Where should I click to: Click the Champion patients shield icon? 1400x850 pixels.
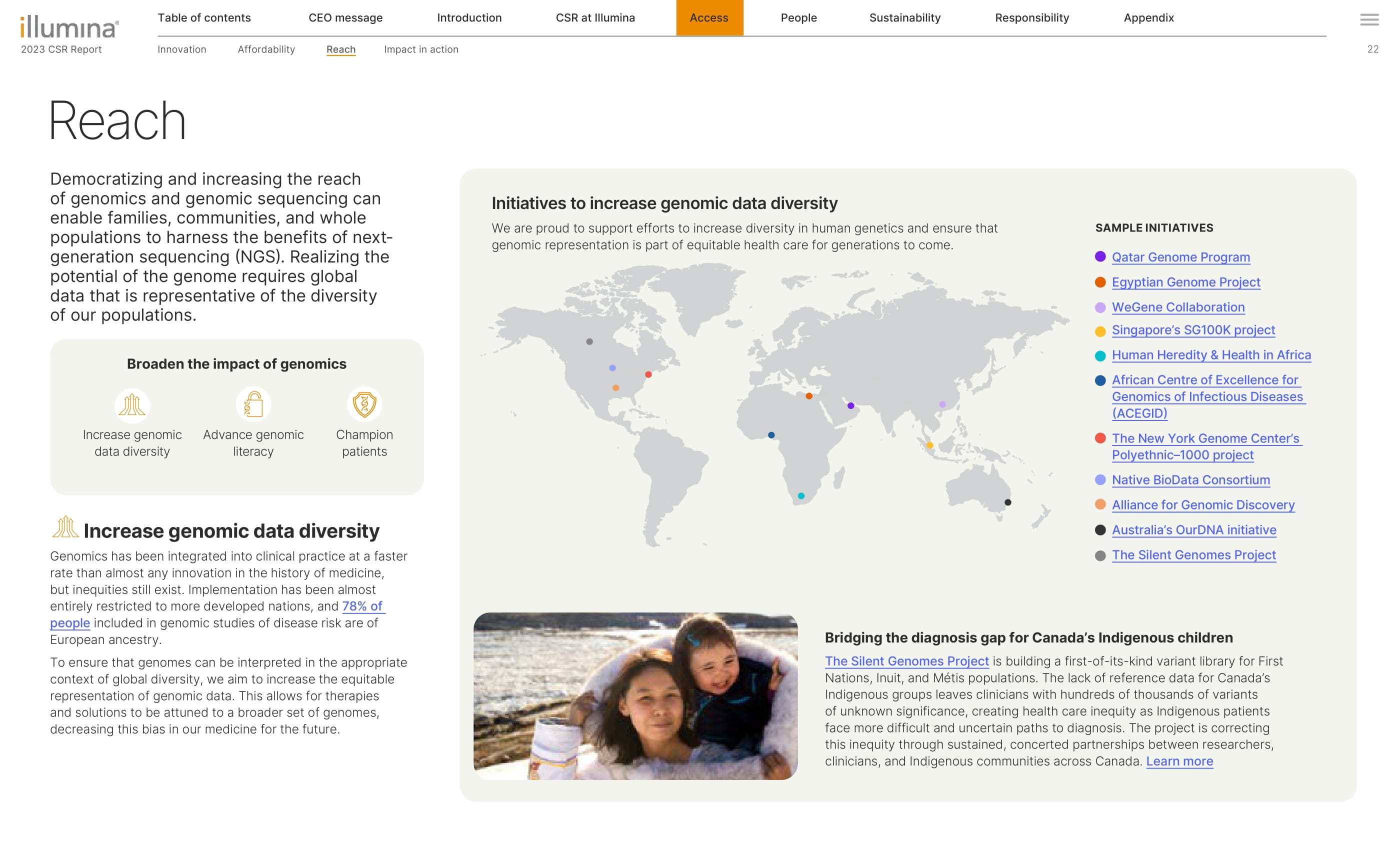[x=364, y=404]
